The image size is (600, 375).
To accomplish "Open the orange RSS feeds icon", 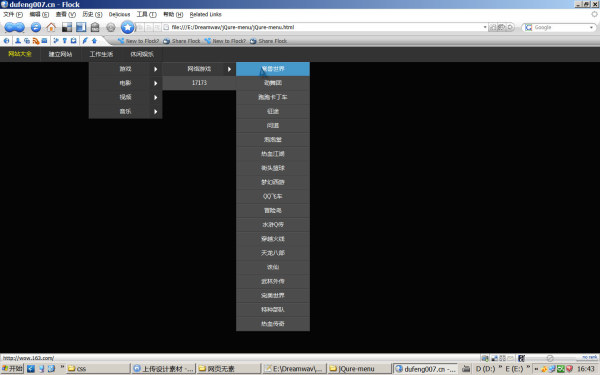I will coord(36,41).
